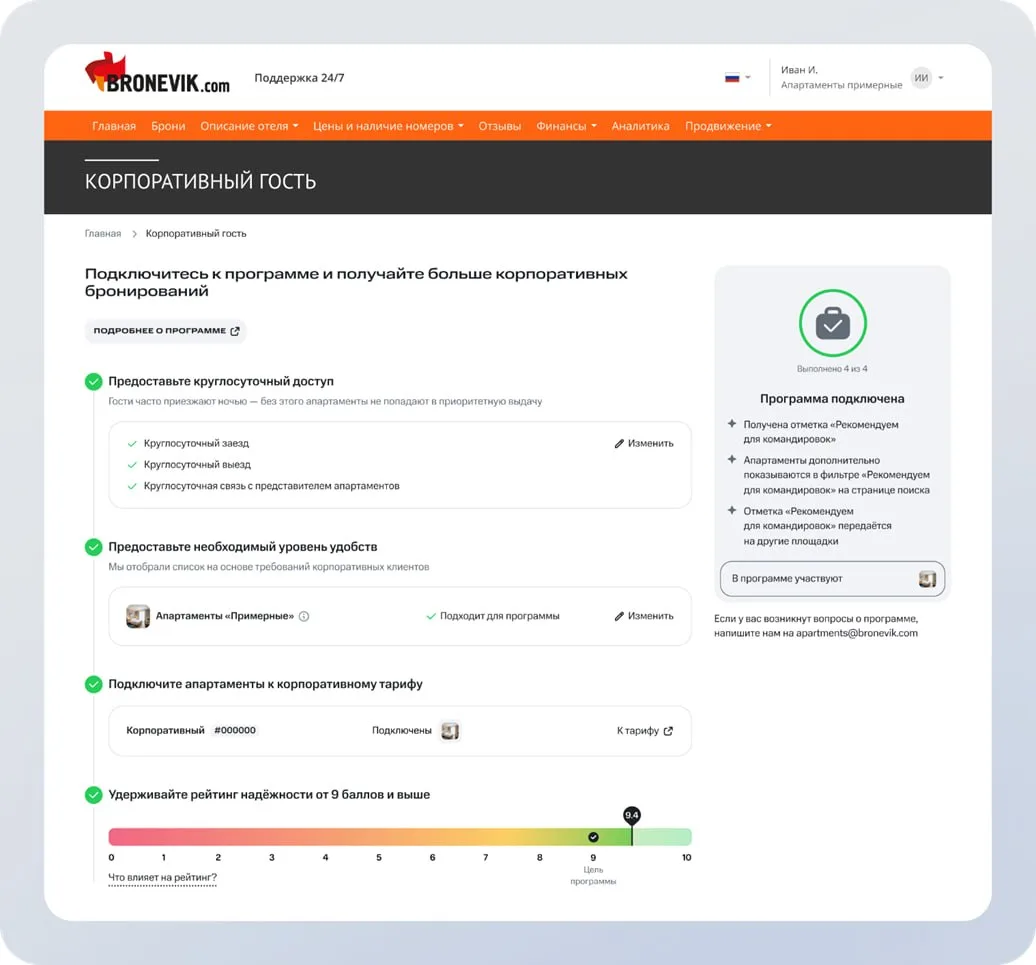Click the plus icon beside передаётся на другие площадки

click(731, 511)
